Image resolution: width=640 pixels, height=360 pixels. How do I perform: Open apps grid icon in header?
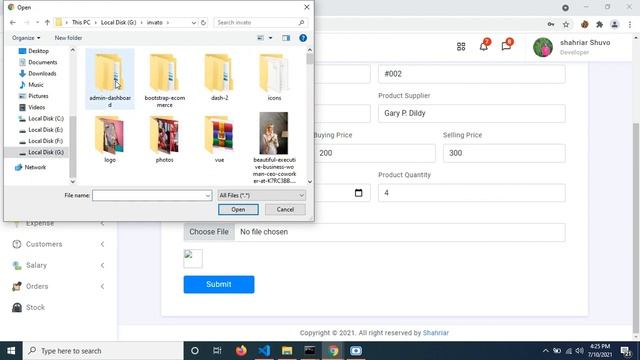(461, 47)
